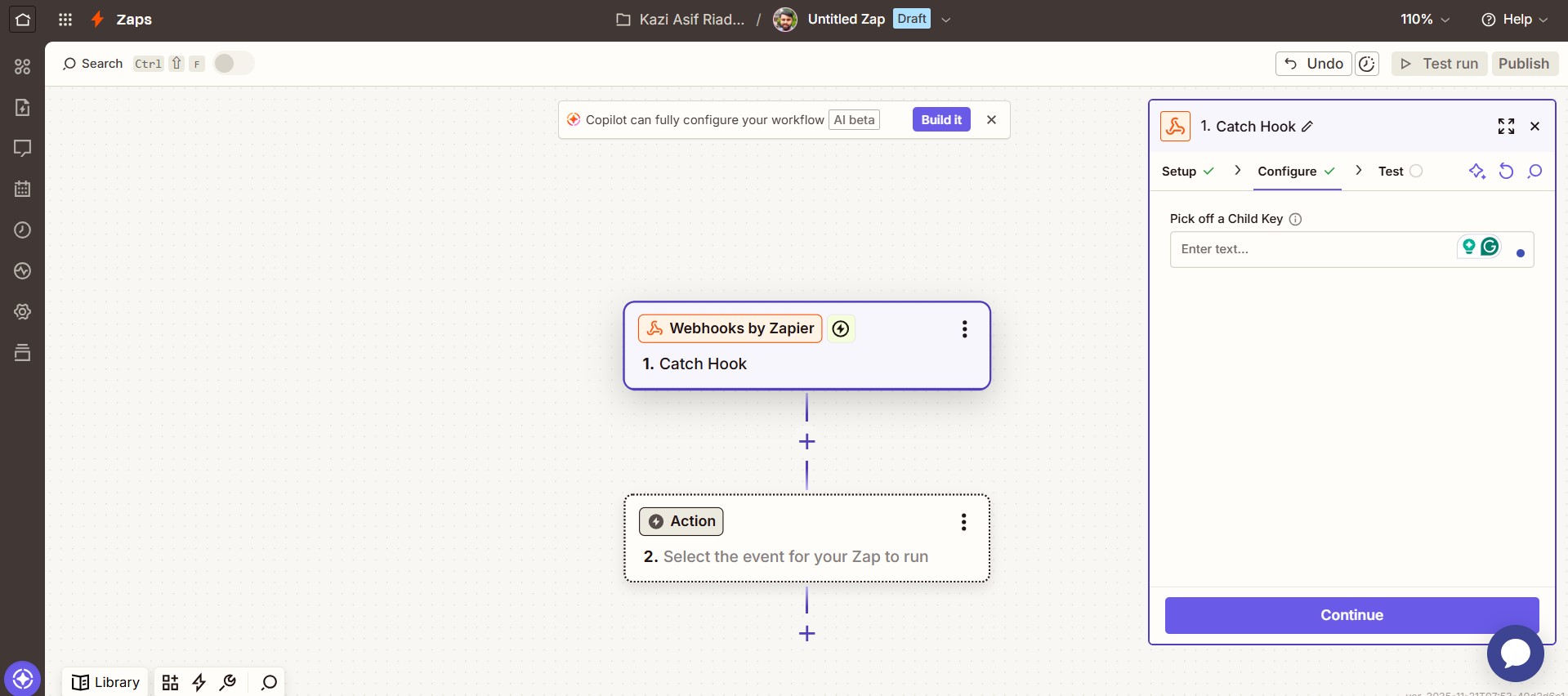1568x696 pixels.
Task: Open options menu for Catch Hook step
Action: (964, 329)
